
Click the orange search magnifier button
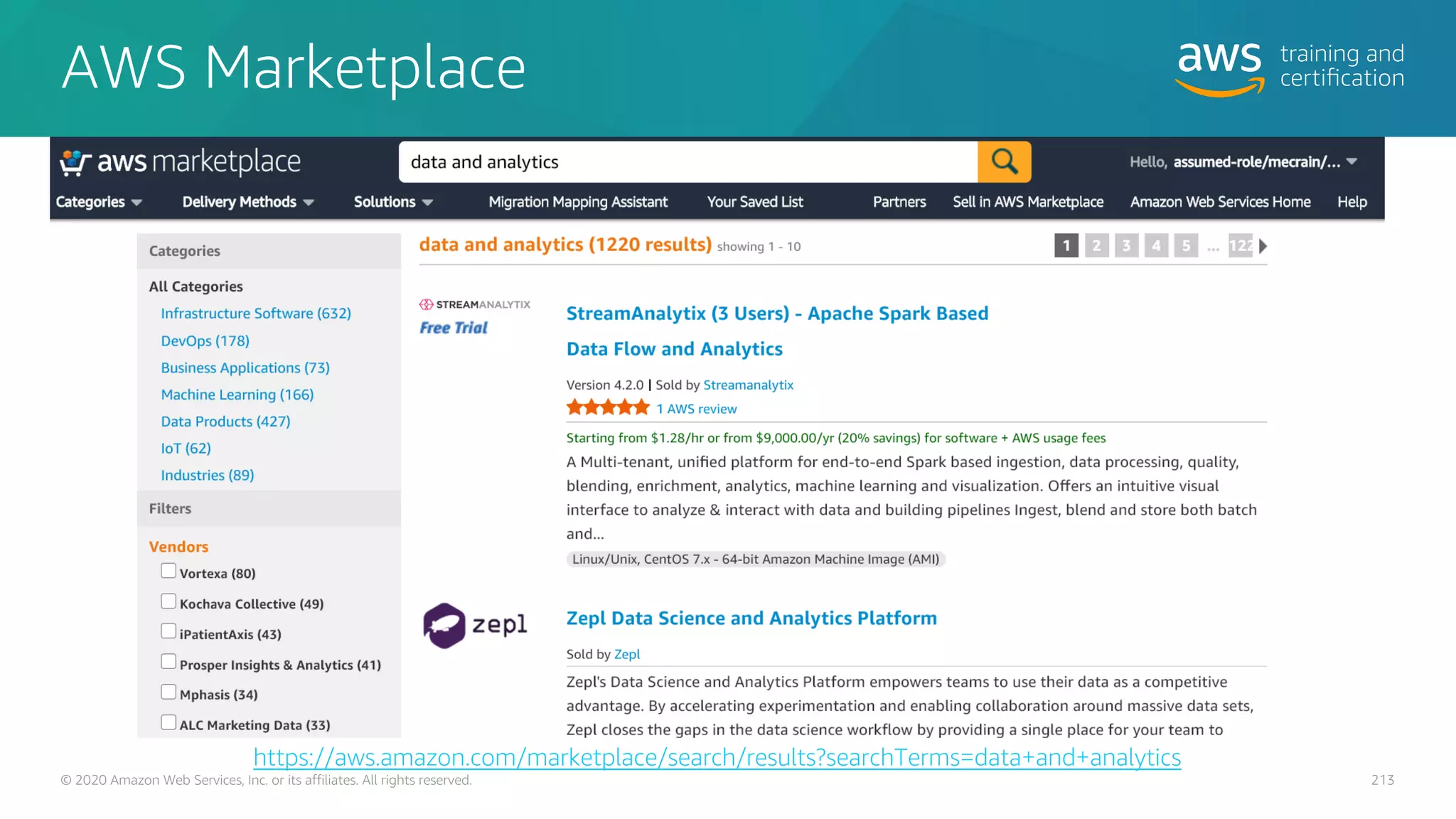[1004, 162]
